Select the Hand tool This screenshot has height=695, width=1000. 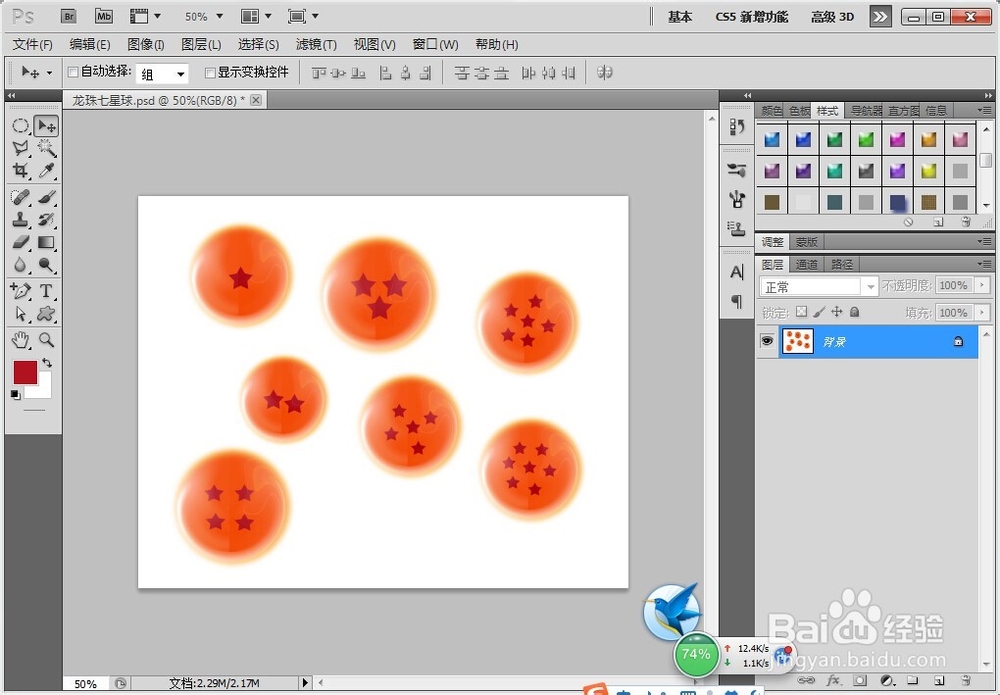pyautogui.click(x=20, y=340)
